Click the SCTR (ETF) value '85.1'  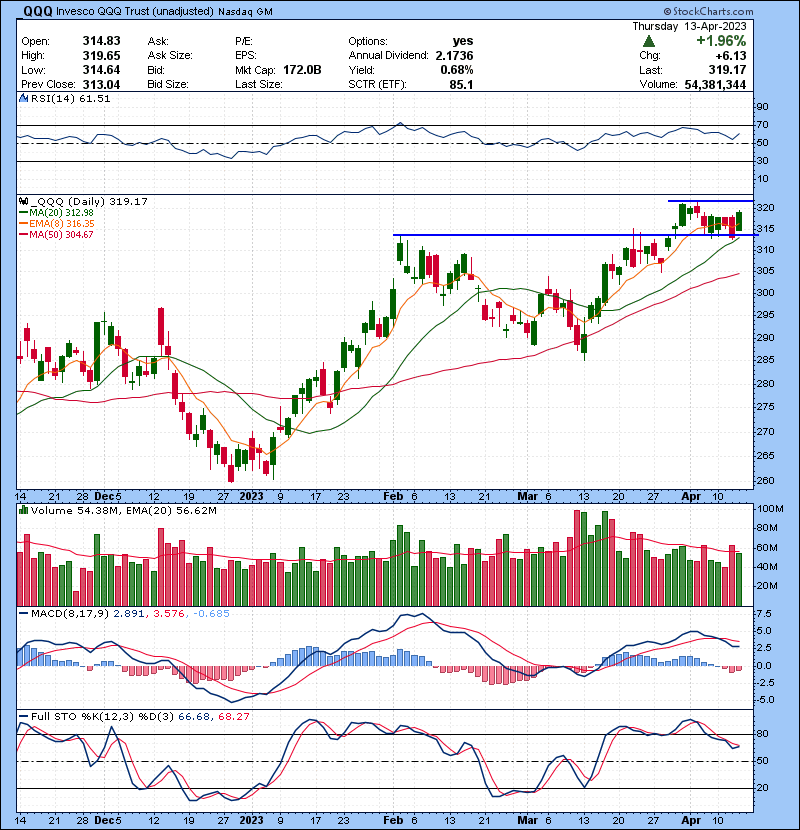pos(461,84)
